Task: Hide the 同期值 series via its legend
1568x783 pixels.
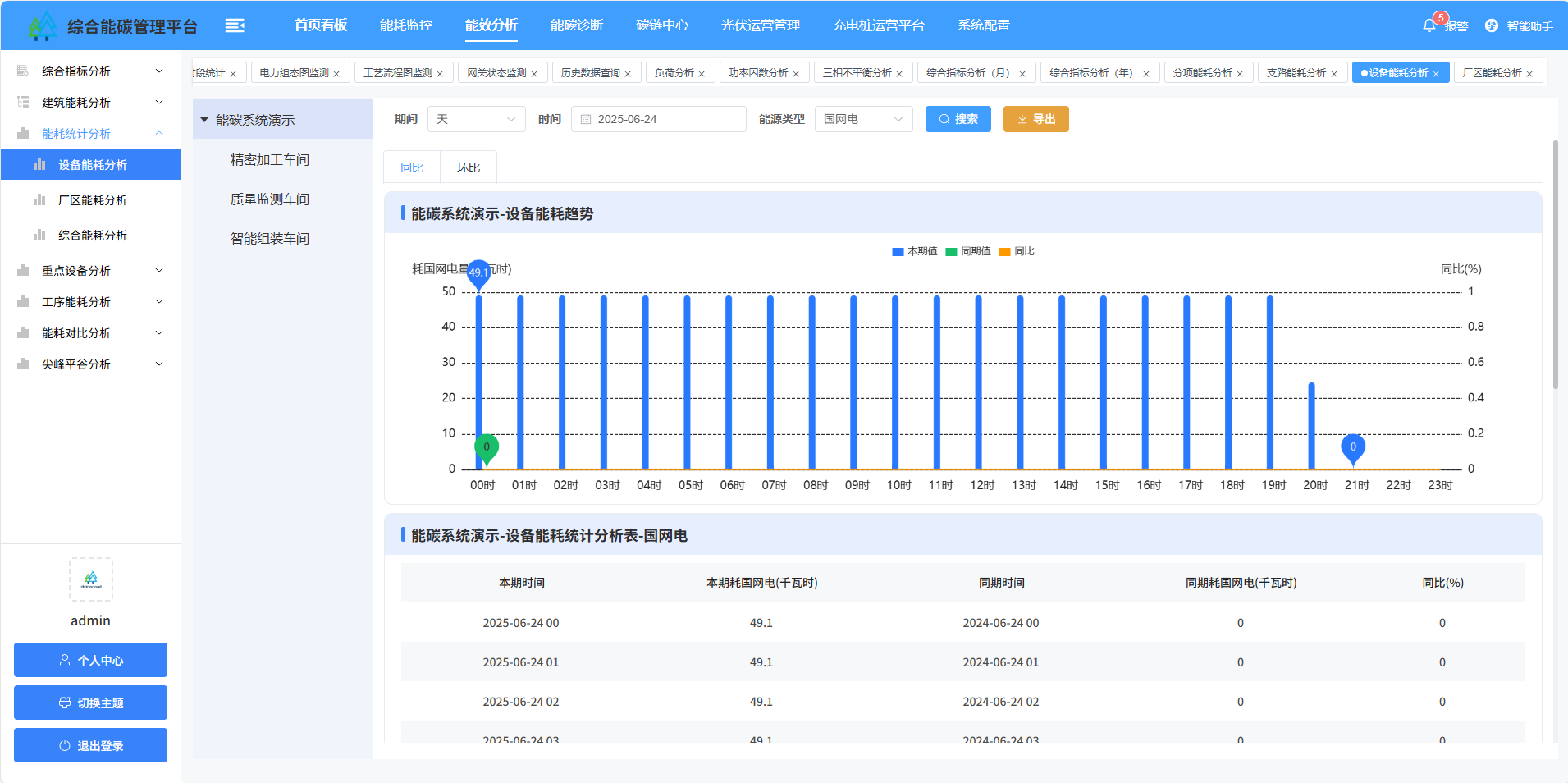Action: click(x=968, y=251)
